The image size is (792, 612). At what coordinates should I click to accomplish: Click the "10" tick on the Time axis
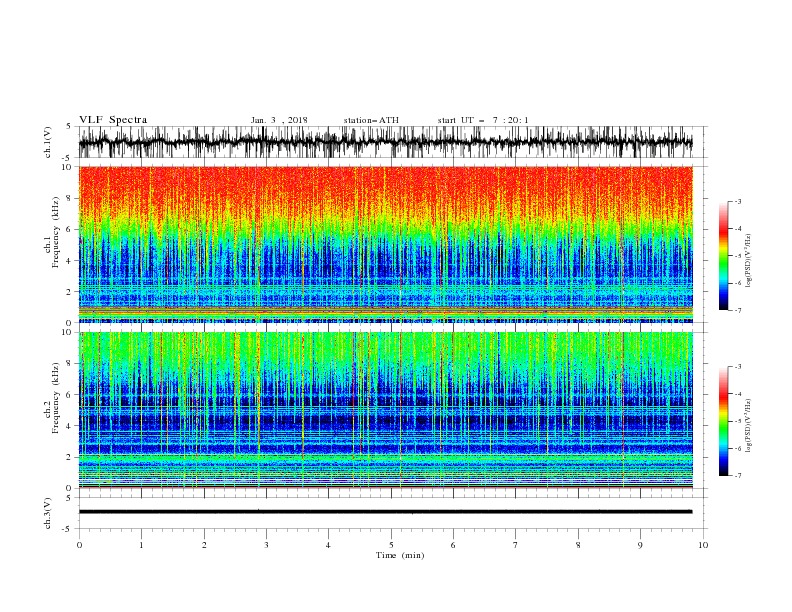click(x=703, y=545)
